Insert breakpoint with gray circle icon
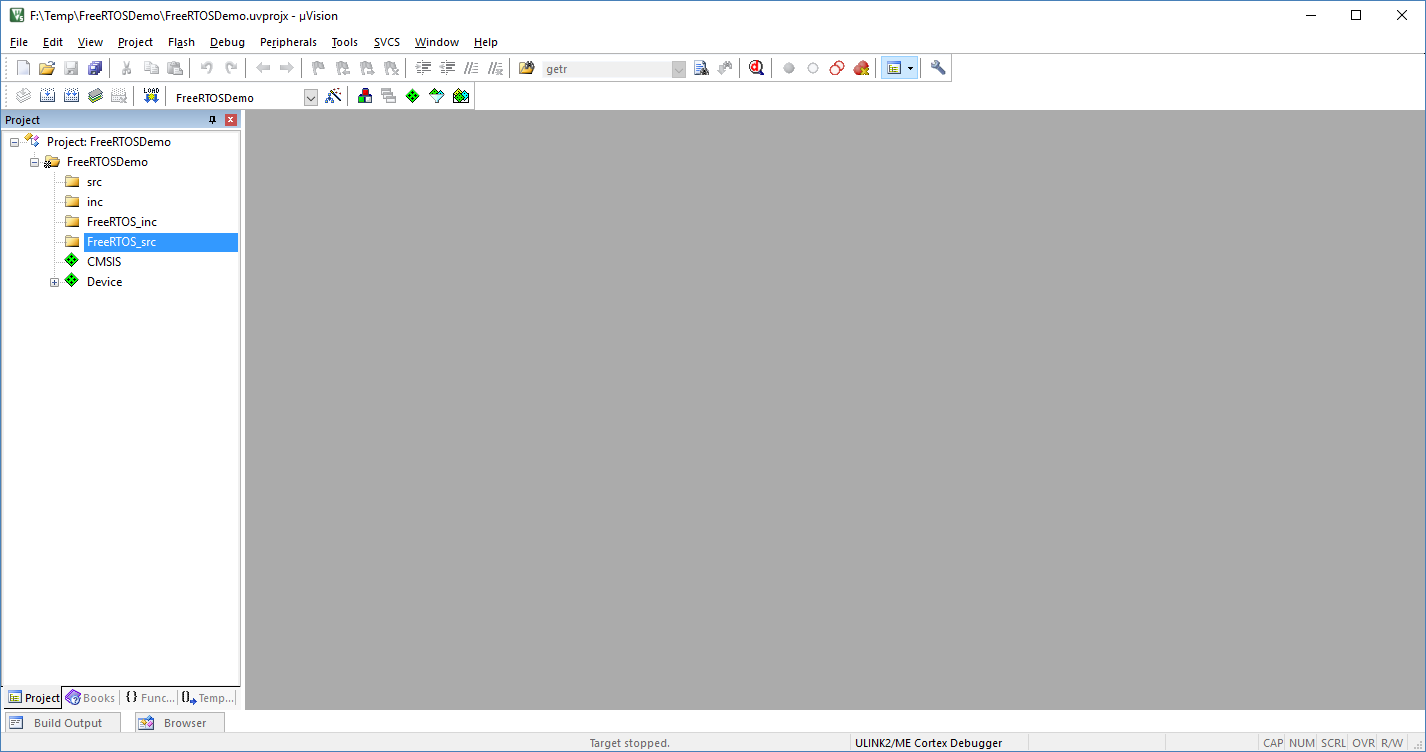 [x=789, y=68]
